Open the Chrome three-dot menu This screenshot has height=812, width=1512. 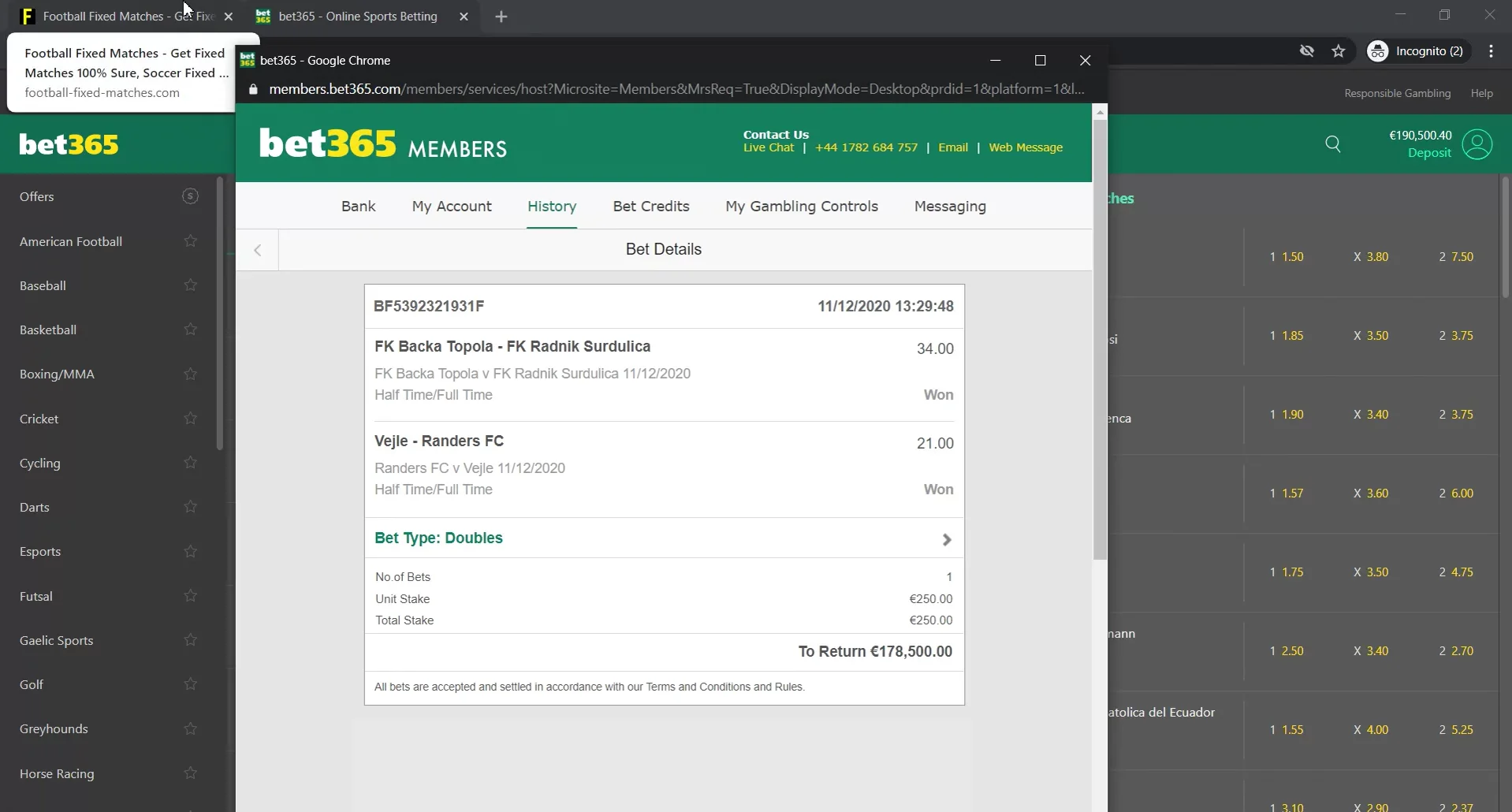1491,51
